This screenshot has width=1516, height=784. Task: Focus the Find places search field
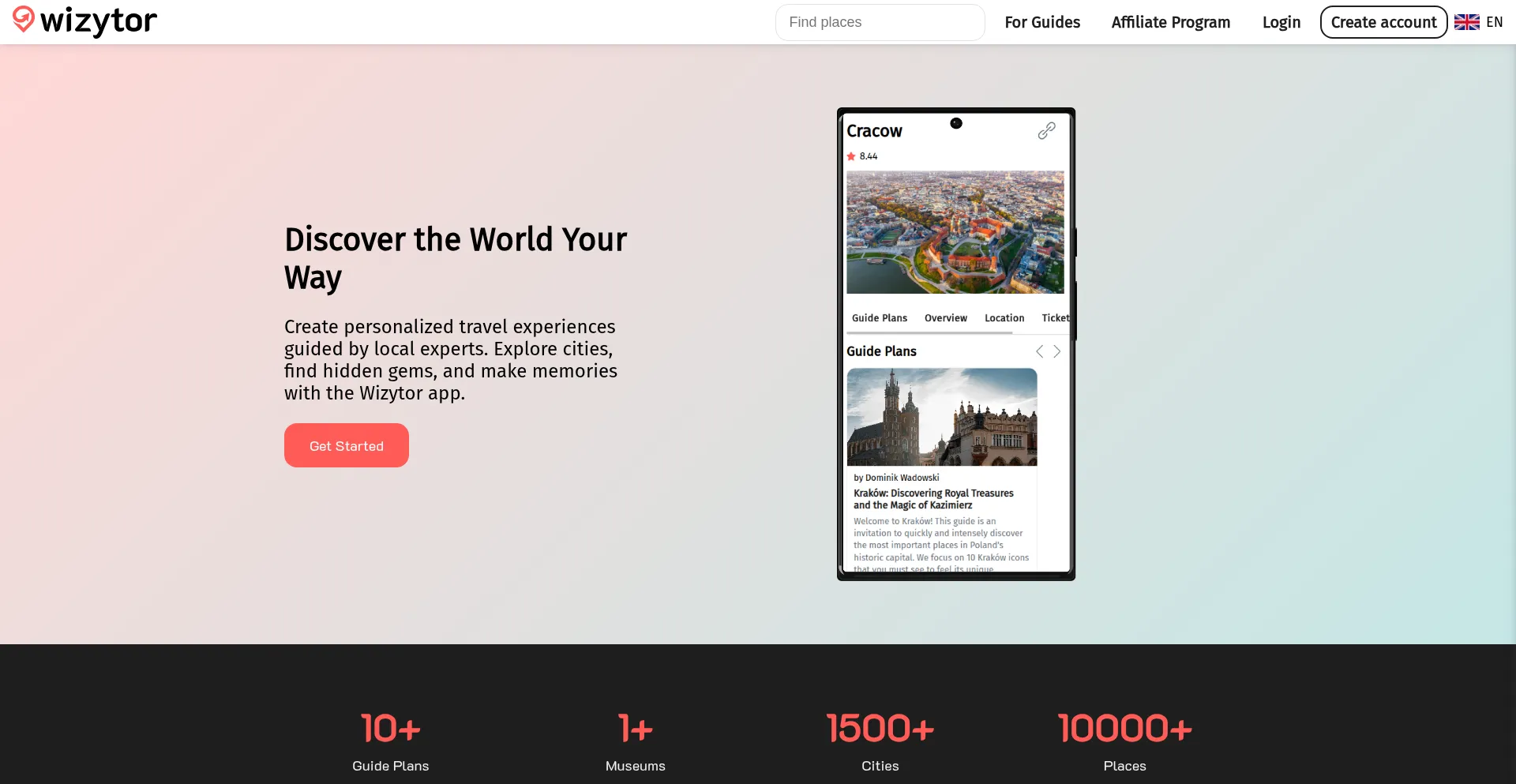[880, 22]
